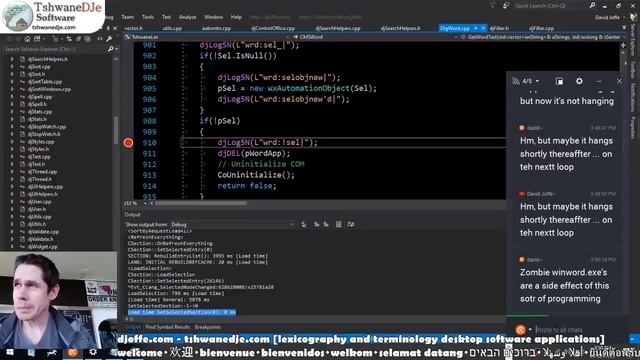Open the Show output from Debug dropdown

(x=233, y=224)
